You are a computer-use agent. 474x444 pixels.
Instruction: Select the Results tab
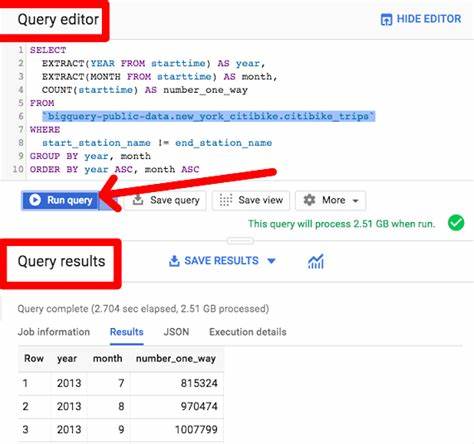click(x=127, y=332)
